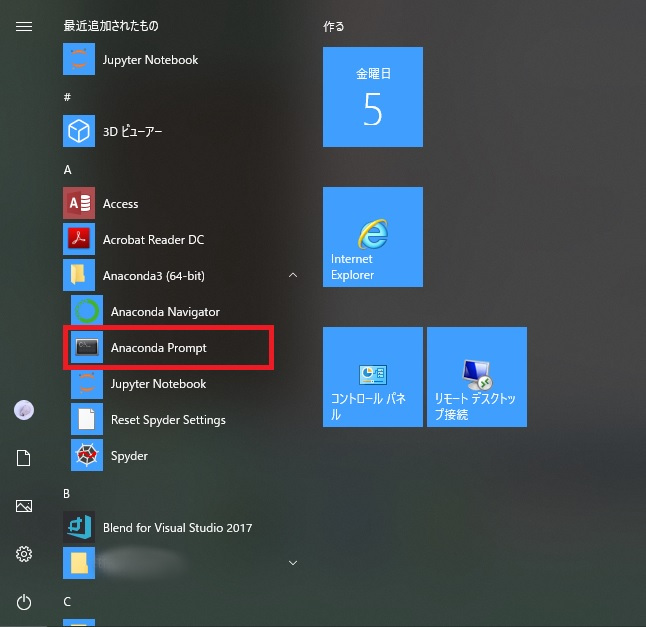Open Settings gear icon
Viewport: 646px width, 627px height.
23,554
